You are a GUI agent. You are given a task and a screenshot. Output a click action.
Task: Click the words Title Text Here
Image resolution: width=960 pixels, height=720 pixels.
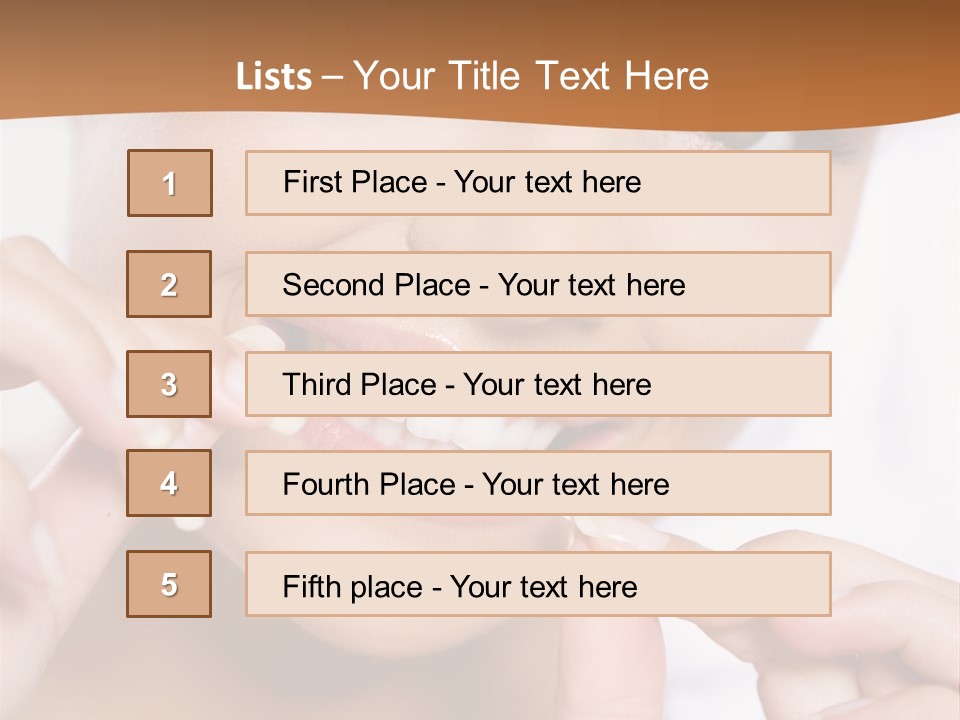tap(579, 76)
